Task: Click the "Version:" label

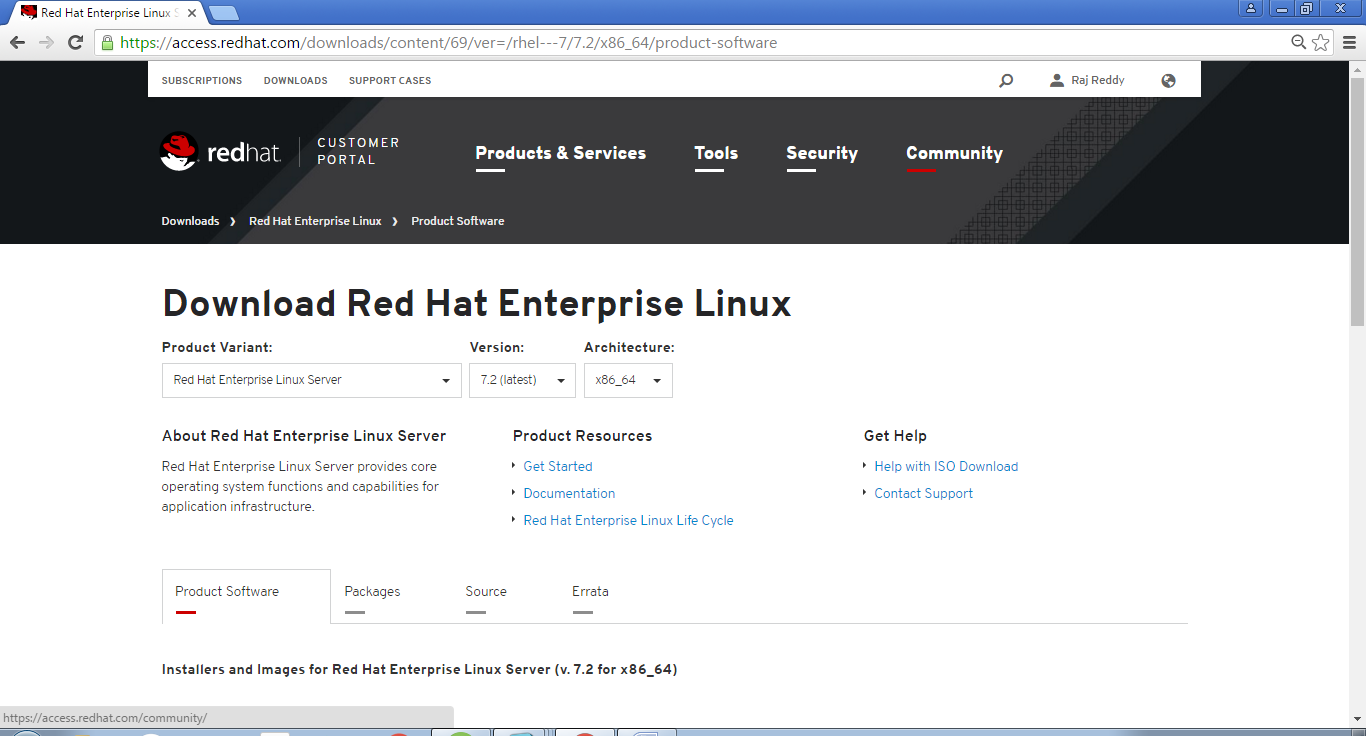Action: tap(497, 348)
